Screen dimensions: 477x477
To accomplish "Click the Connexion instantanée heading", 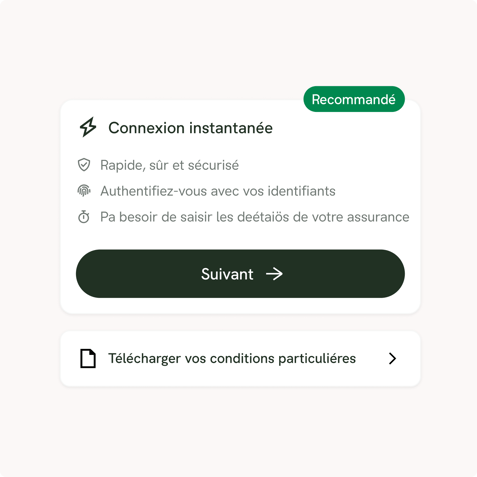I will pos(190,128).
